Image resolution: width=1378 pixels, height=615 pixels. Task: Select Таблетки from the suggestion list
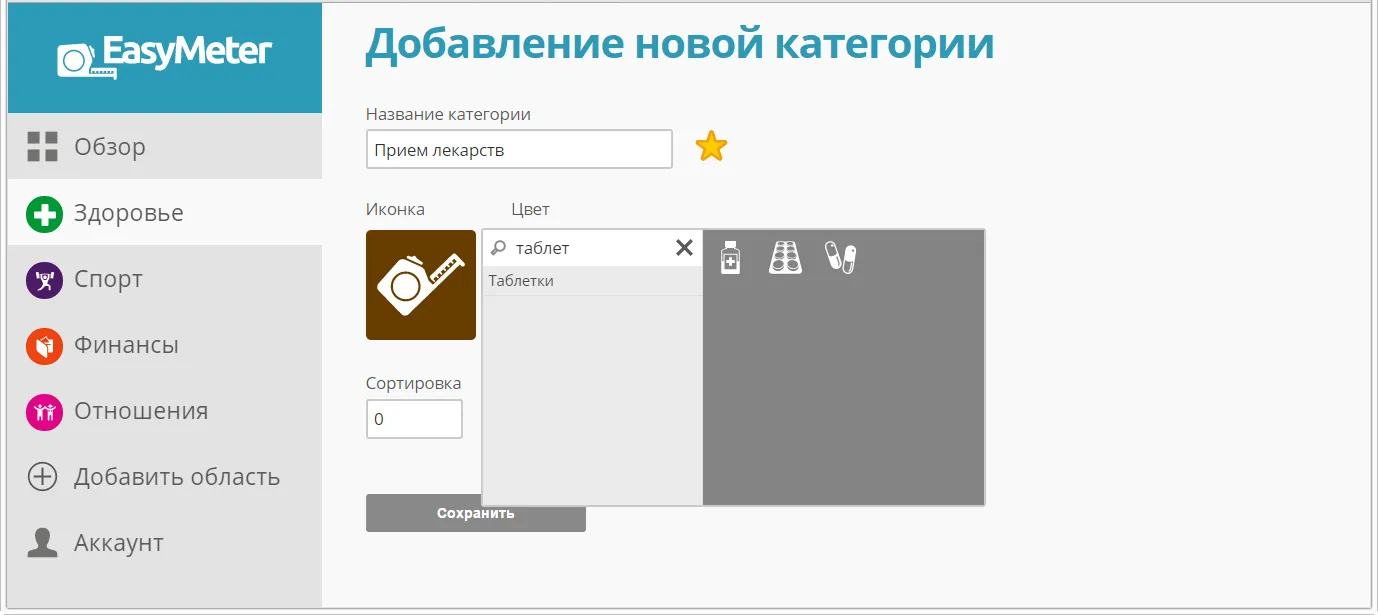click(560, 280)
